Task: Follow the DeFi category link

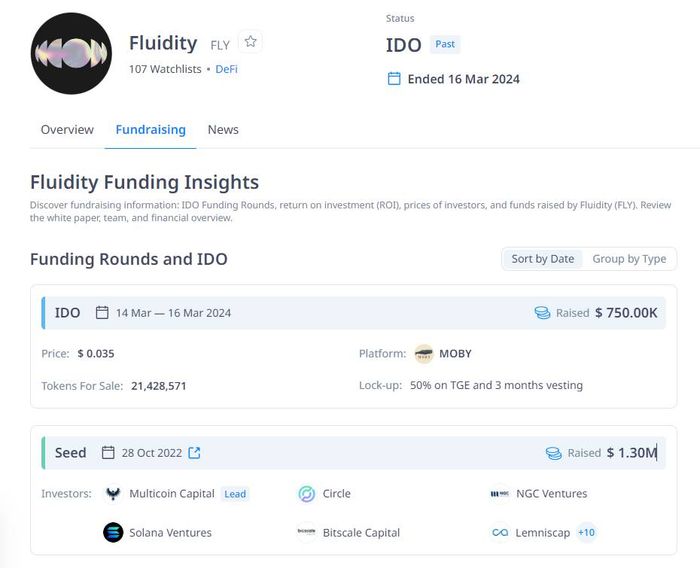Action: [226, 69]
